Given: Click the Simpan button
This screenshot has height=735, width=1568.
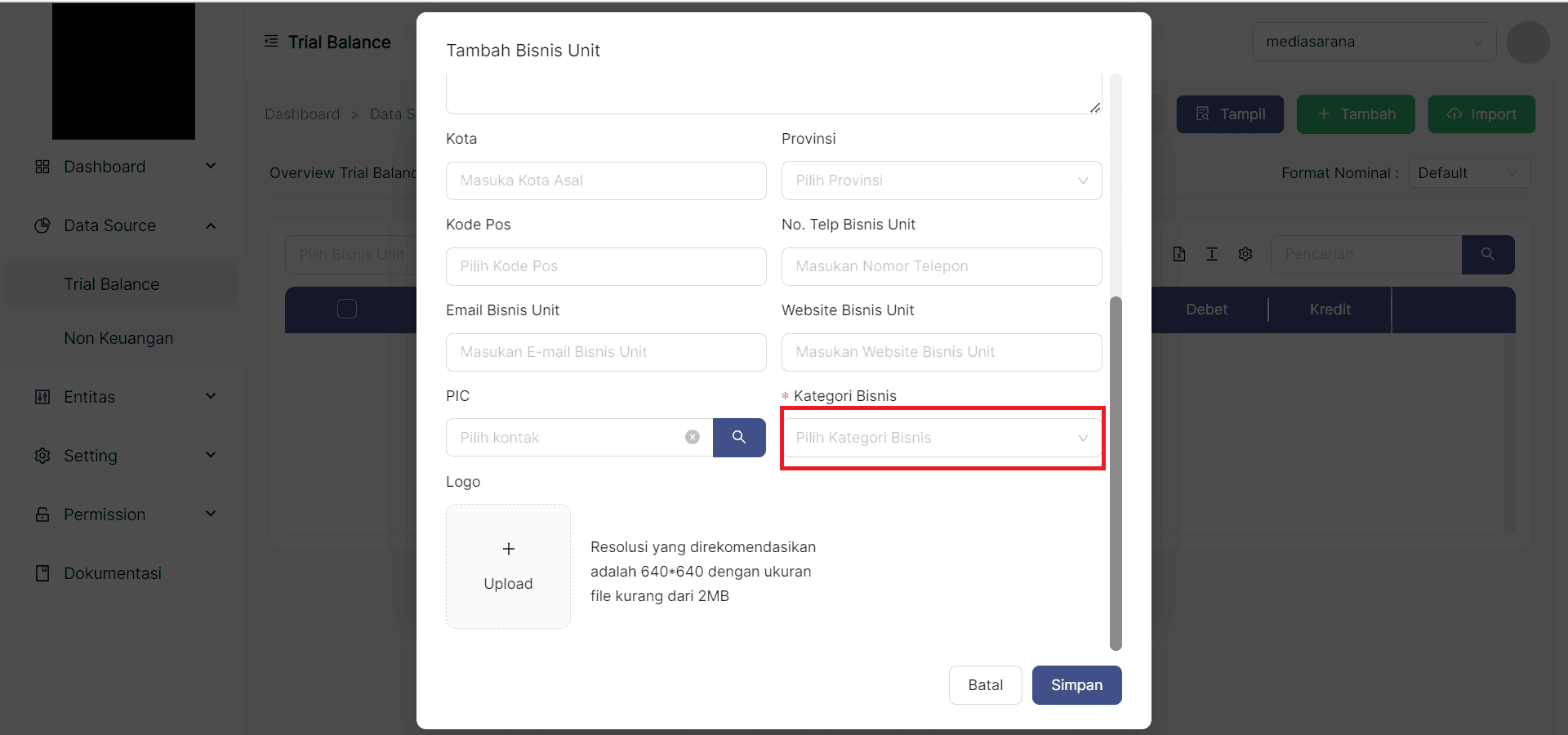Looking at the screenshot, I should [1076, 685].
